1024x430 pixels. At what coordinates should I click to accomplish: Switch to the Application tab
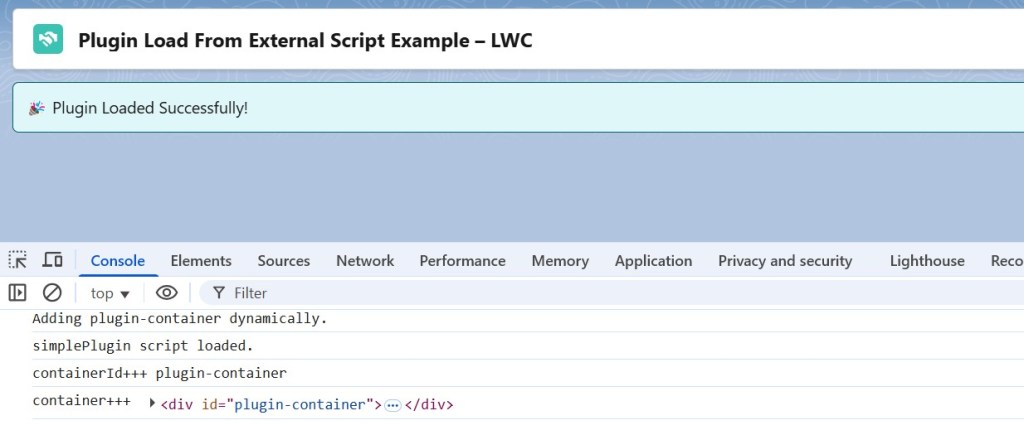coord(653,261)
